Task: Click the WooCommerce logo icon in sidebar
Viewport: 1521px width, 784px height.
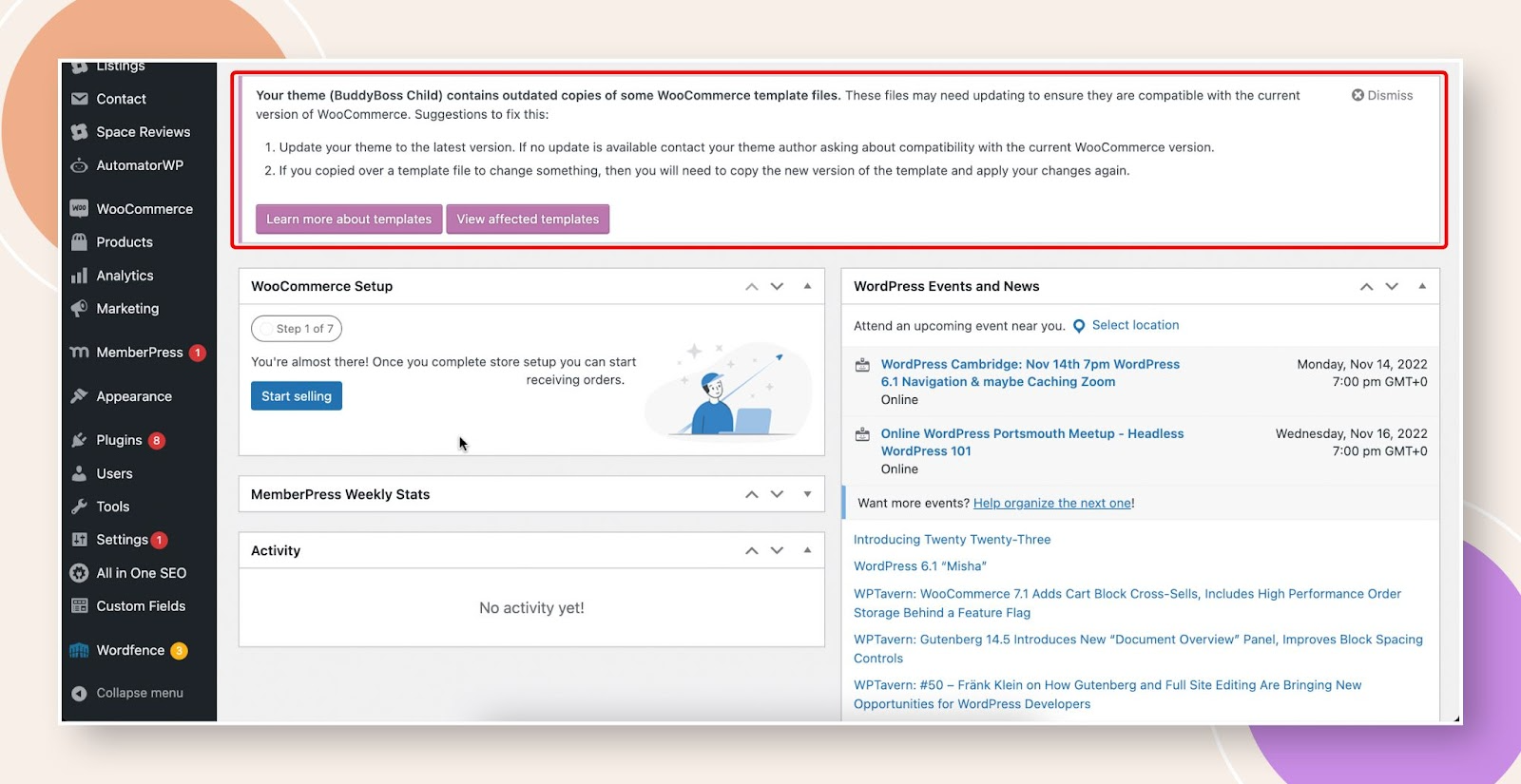Action: click(79, 208)
